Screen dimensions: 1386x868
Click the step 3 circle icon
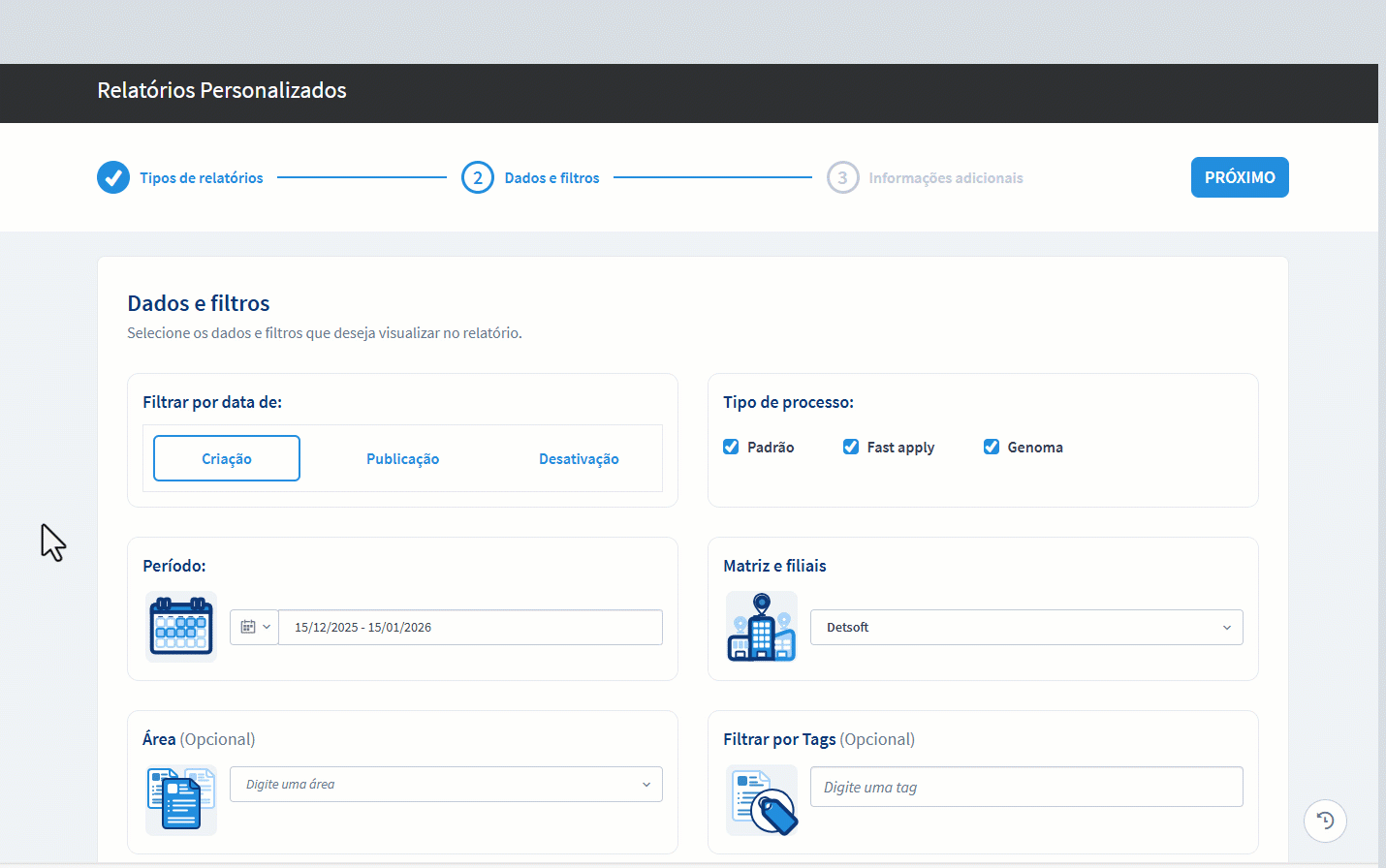tap(842, 177)
